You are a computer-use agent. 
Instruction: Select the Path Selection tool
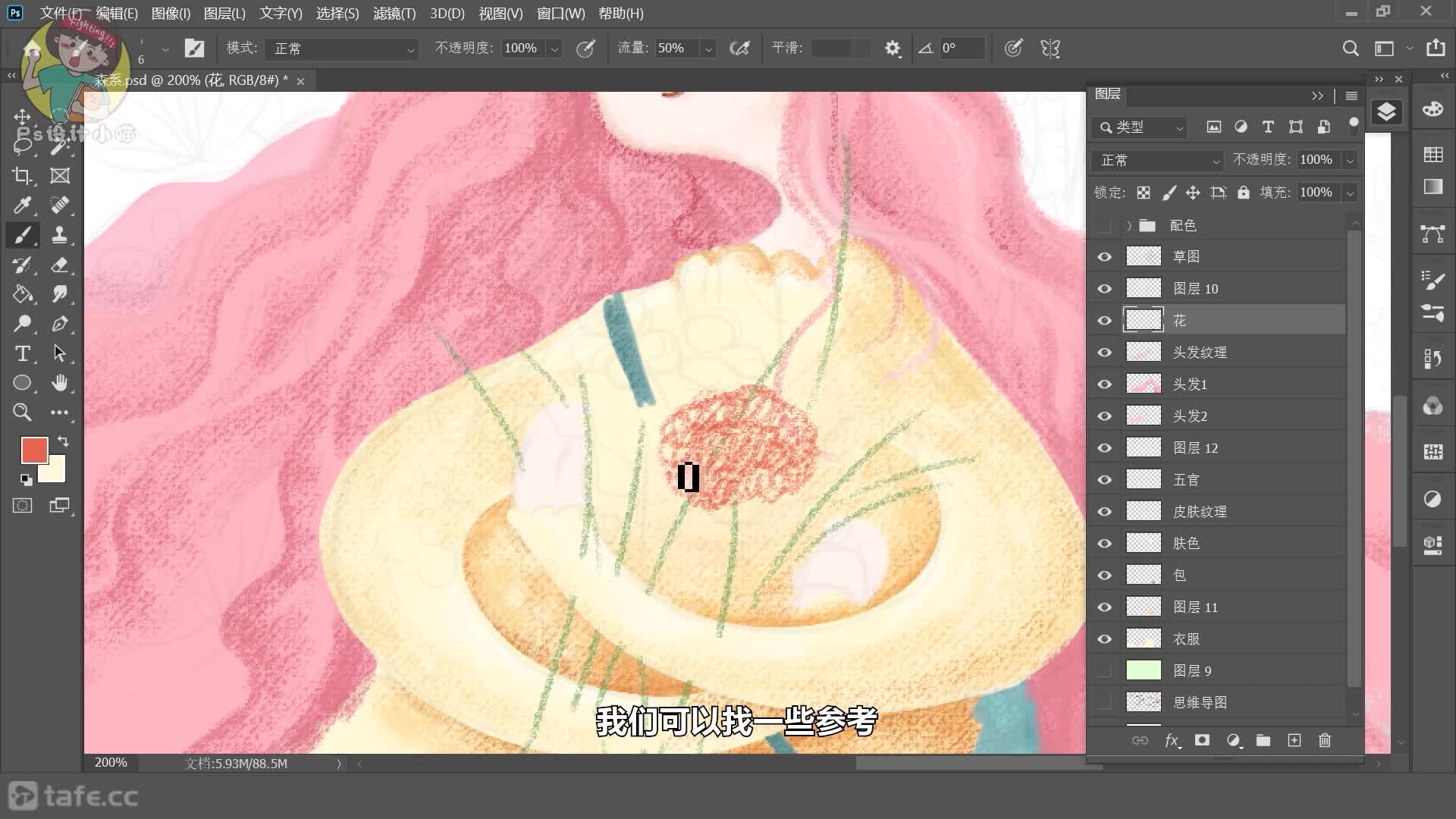point(59,353)
